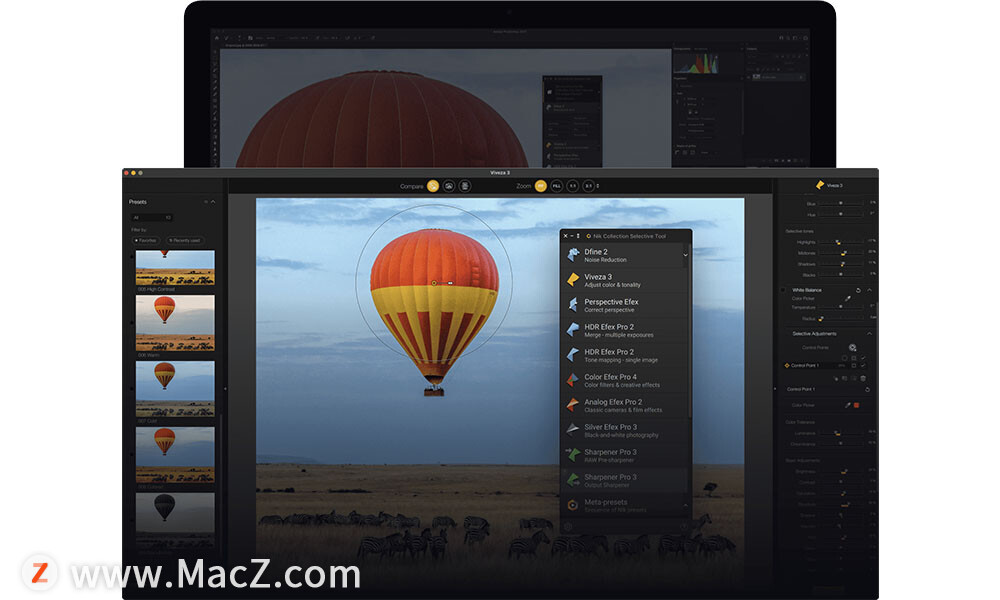Pick white balance color with eyedropper
Viewport: 1000px width, 600px height.
(x=848, y=298)
